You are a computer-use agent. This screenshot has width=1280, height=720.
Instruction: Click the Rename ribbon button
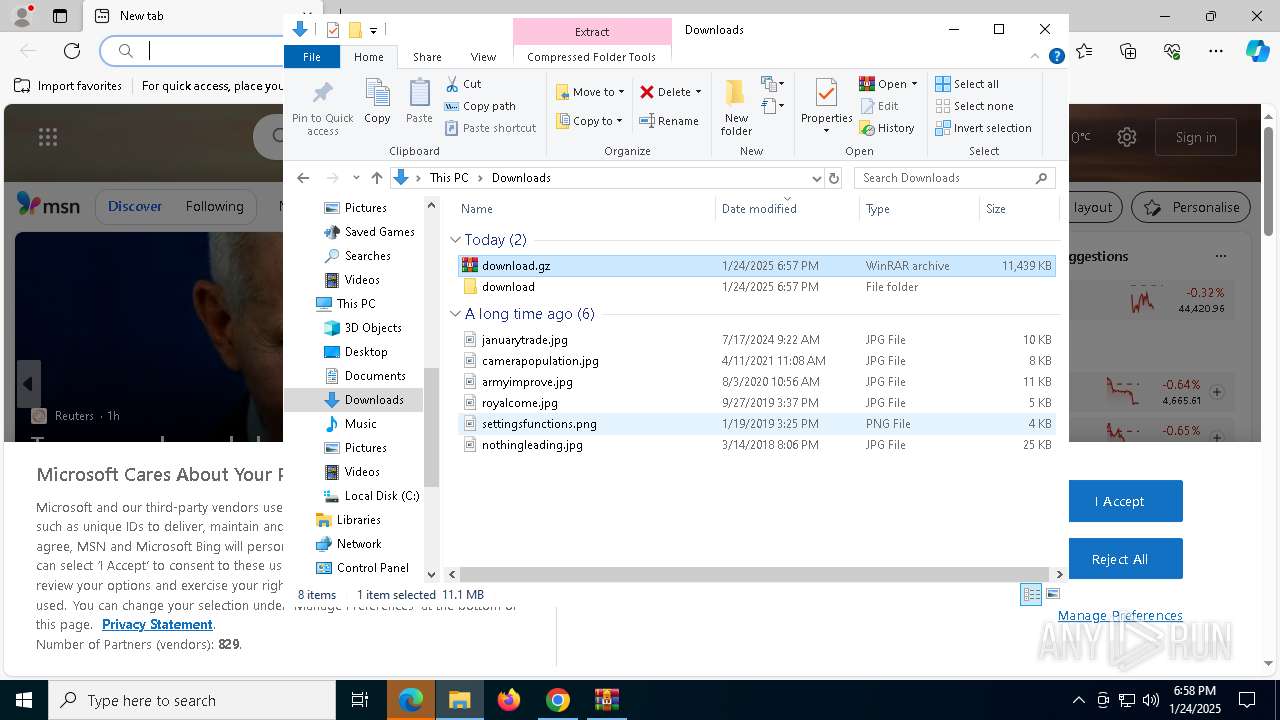coord(669,121)
